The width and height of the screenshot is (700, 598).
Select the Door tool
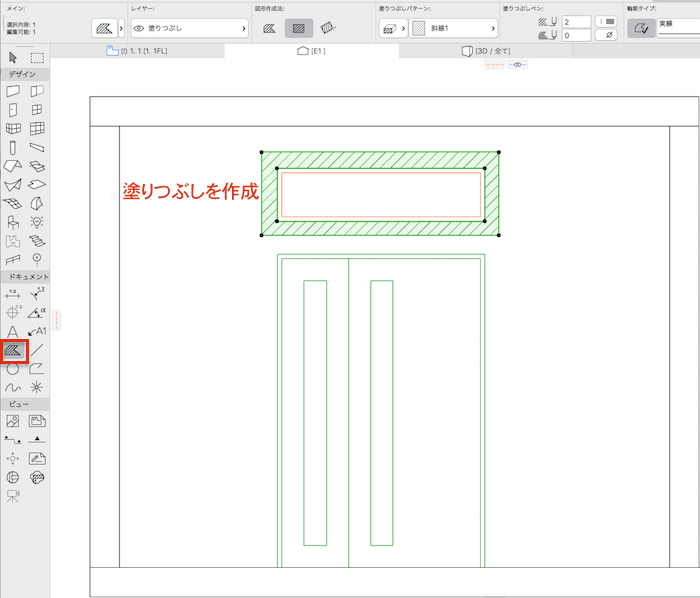coord(13,110)
